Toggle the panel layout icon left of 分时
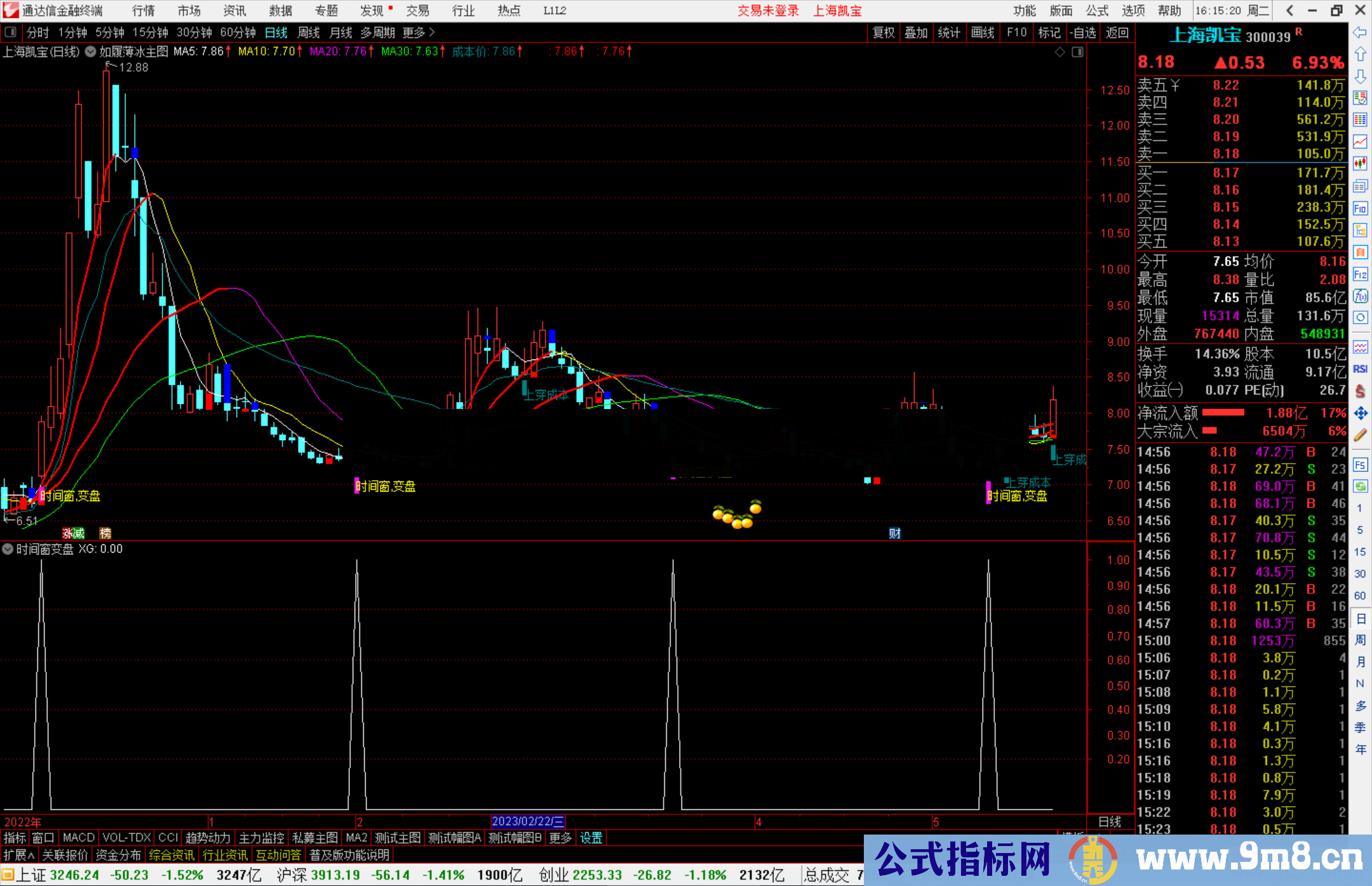1372x886 pixels. click(10, 32)
